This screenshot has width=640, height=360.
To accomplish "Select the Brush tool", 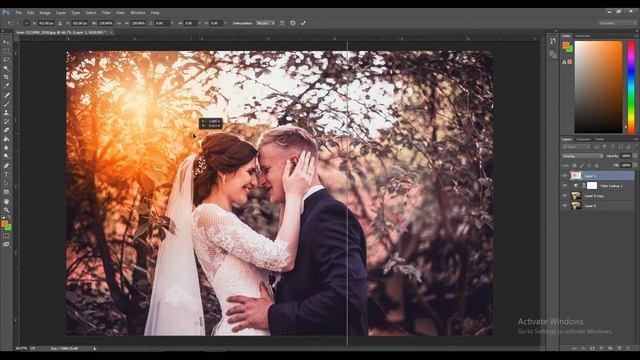I will pyautogui.click(x=6, y=104).
